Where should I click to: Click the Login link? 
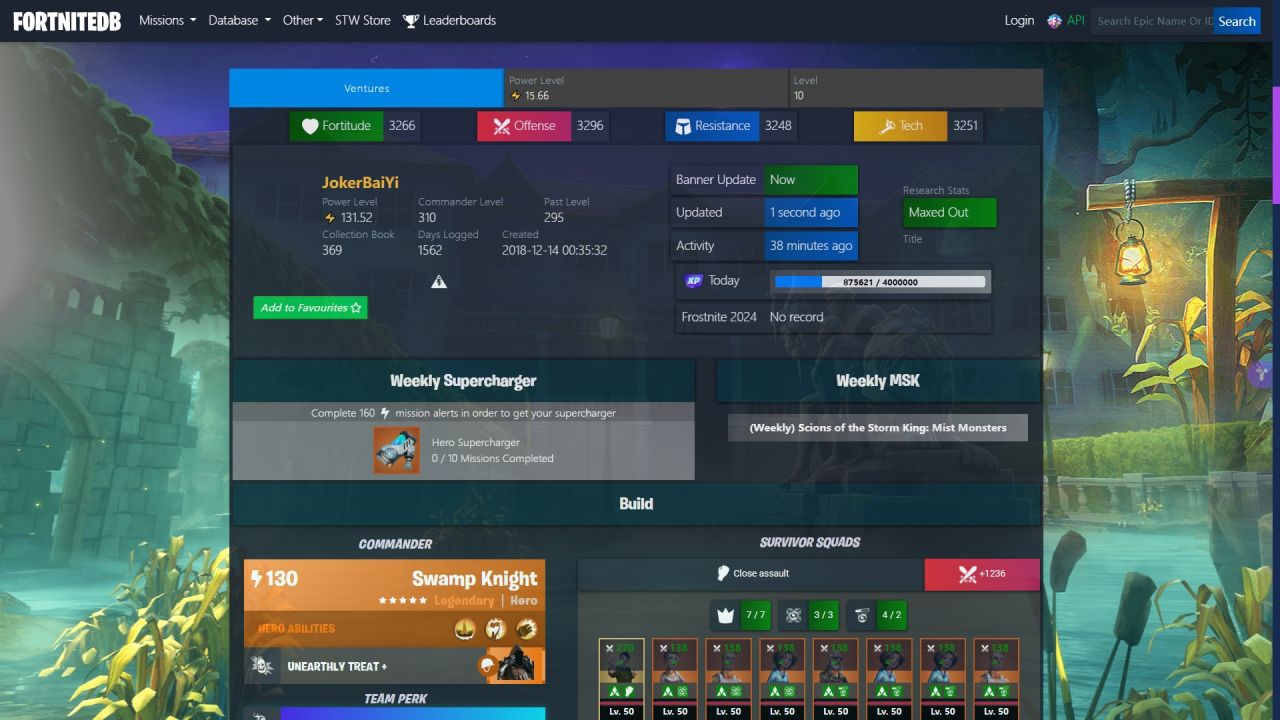tap(1019, 20)
